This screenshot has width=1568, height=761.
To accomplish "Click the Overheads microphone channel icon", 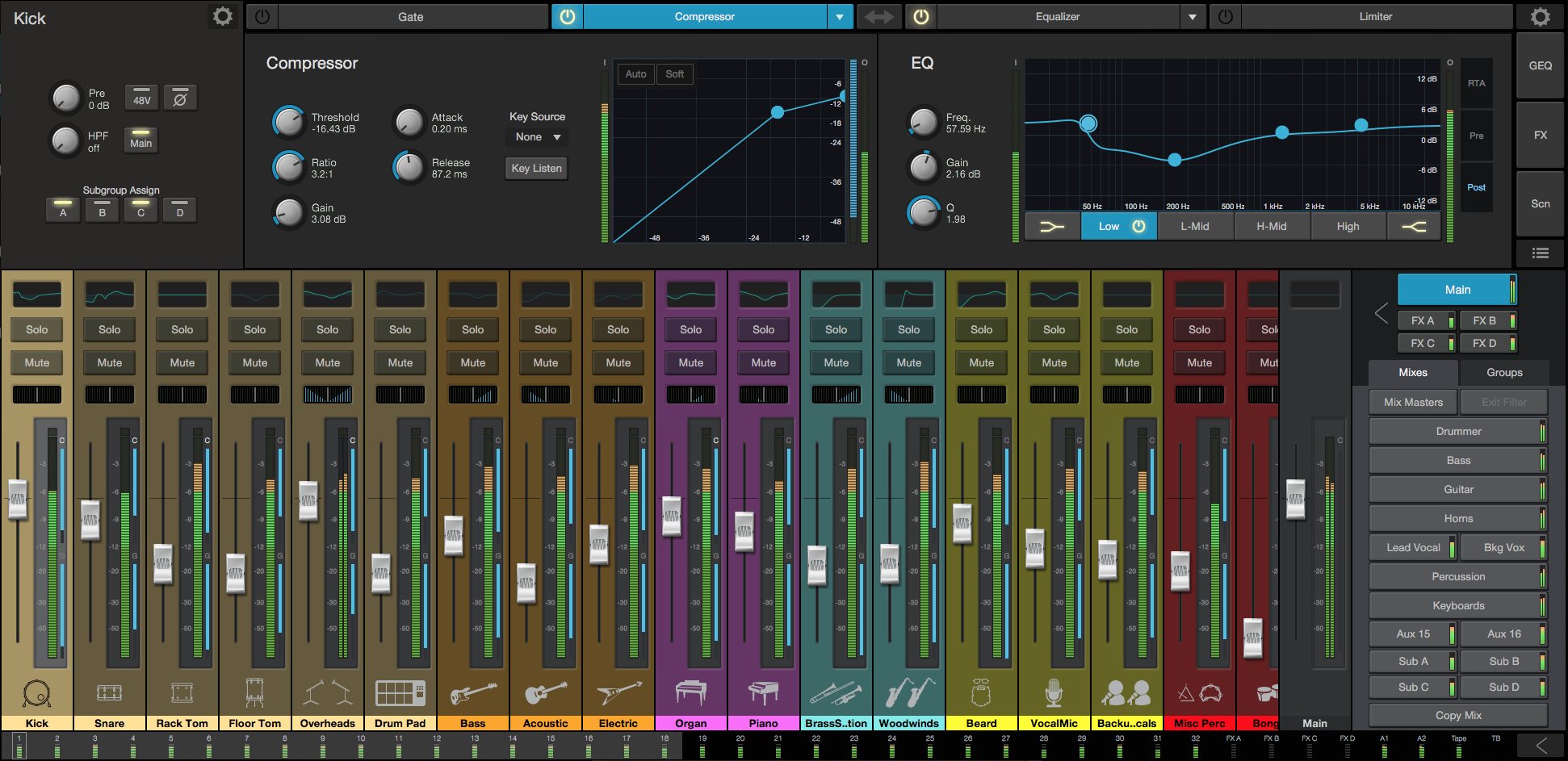I will tap(327, 692).
